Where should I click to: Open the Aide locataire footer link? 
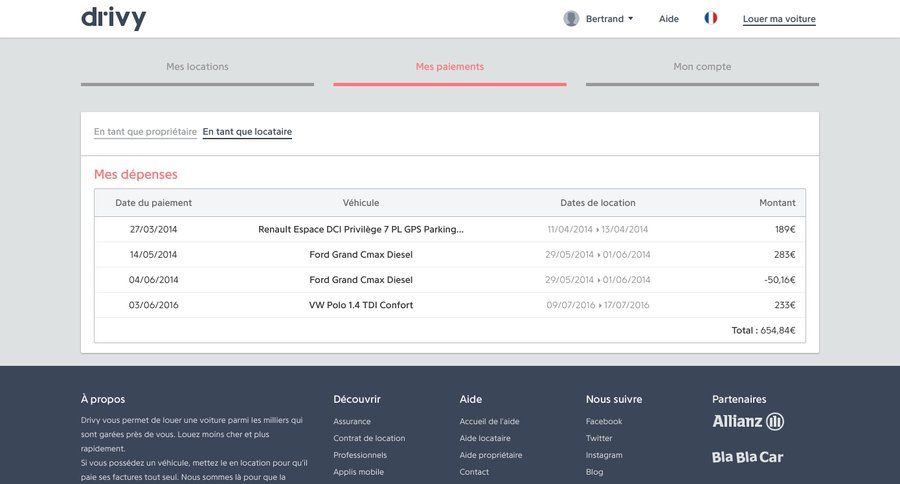[485, 438]
